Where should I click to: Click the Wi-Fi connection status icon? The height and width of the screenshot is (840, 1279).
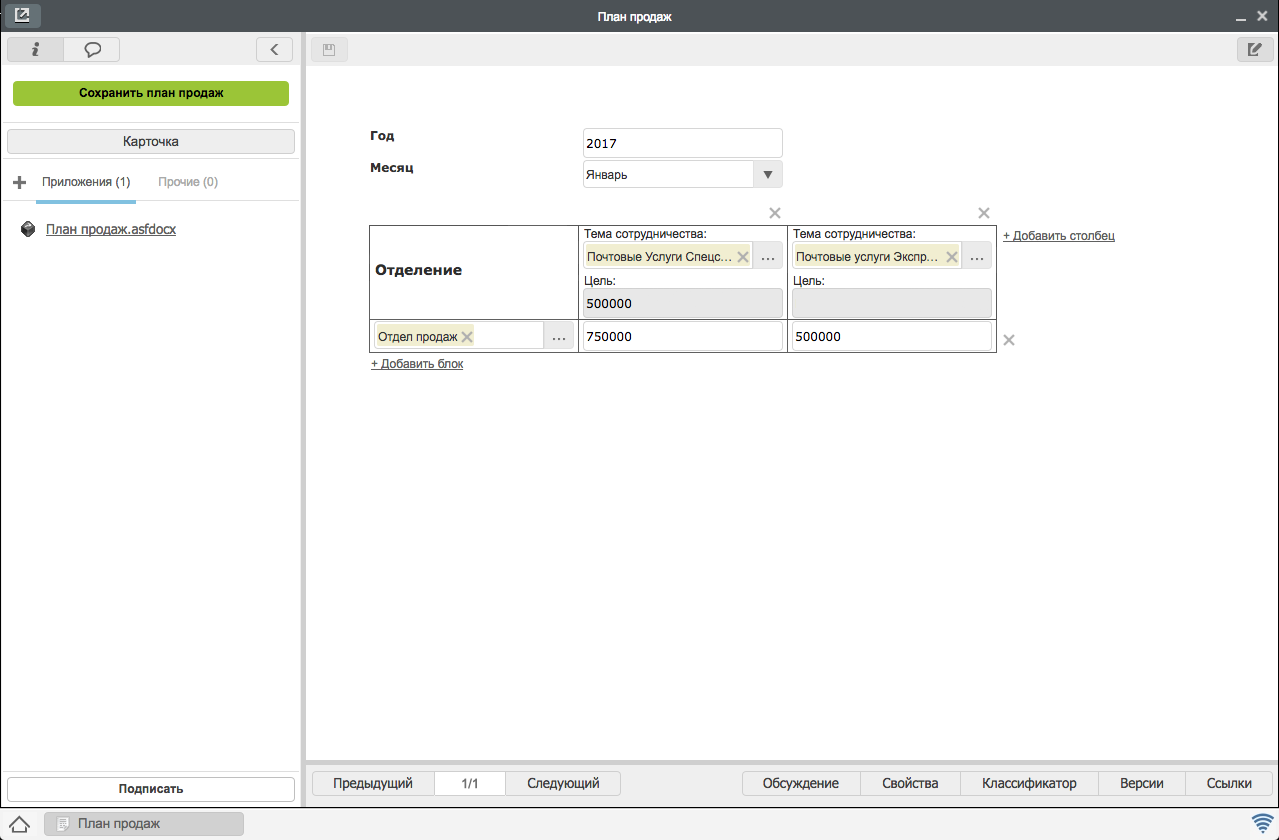[x=1262, y=824]
